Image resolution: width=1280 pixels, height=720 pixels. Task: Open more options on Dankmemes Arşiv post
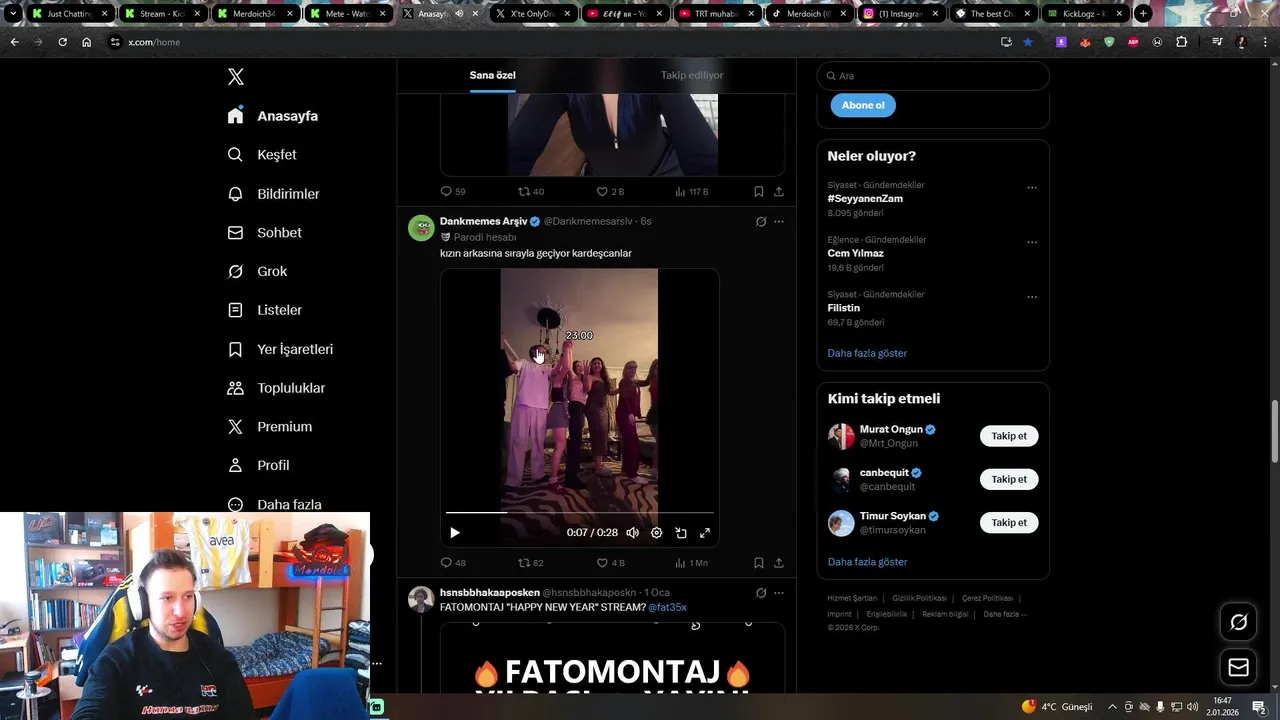[779, 221]
